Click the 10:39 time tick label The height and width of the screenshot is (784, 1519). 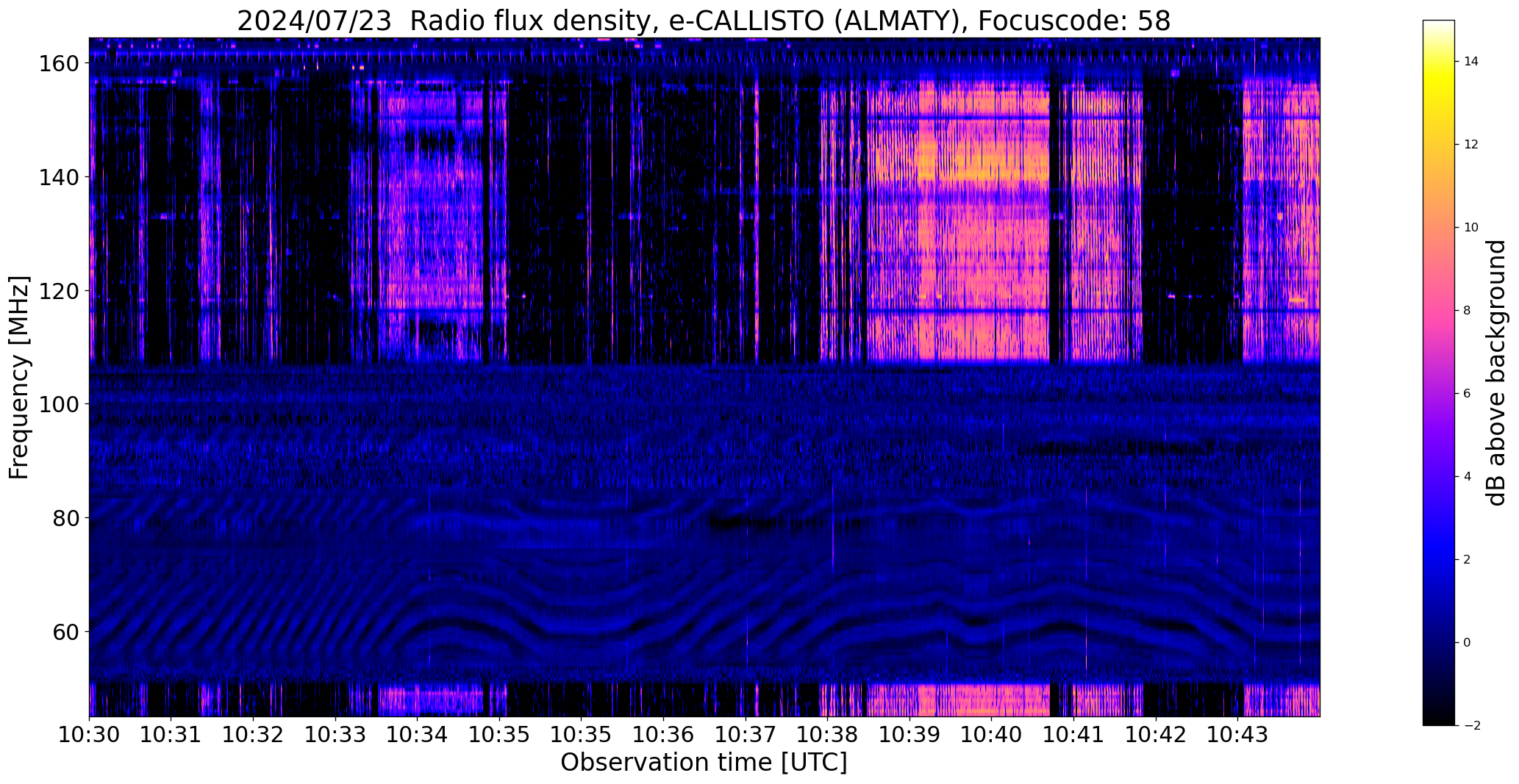(909, 735)
